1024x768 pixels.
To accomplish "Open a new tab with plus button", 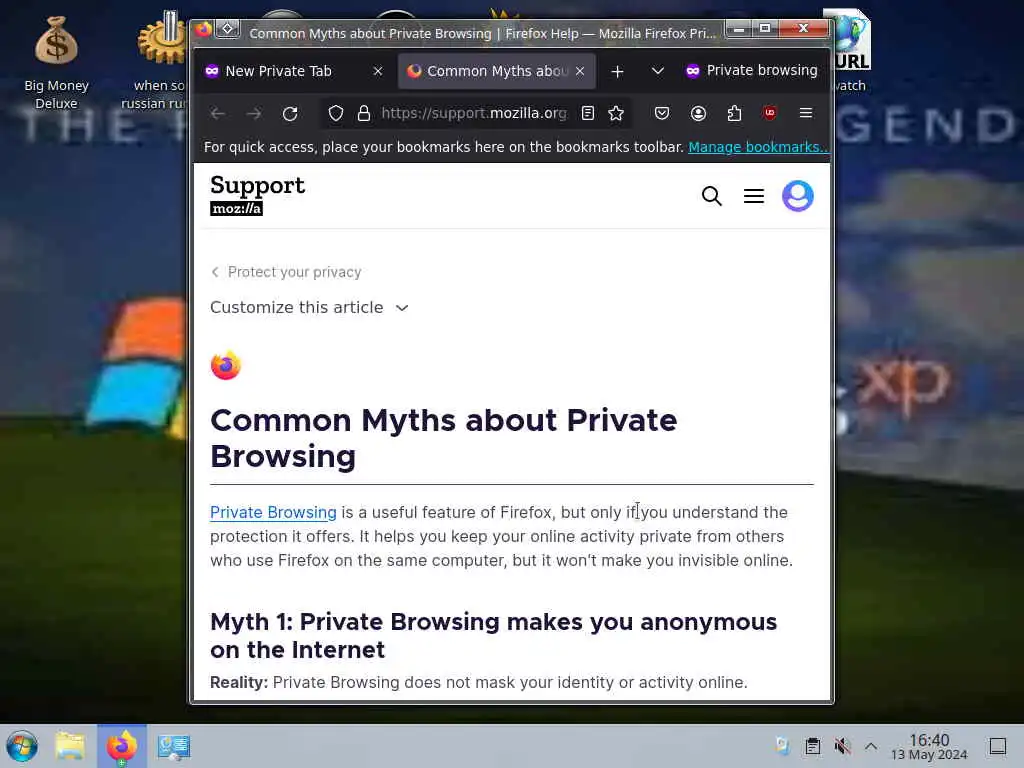I will pyautogui.click(x=617, y=71).
